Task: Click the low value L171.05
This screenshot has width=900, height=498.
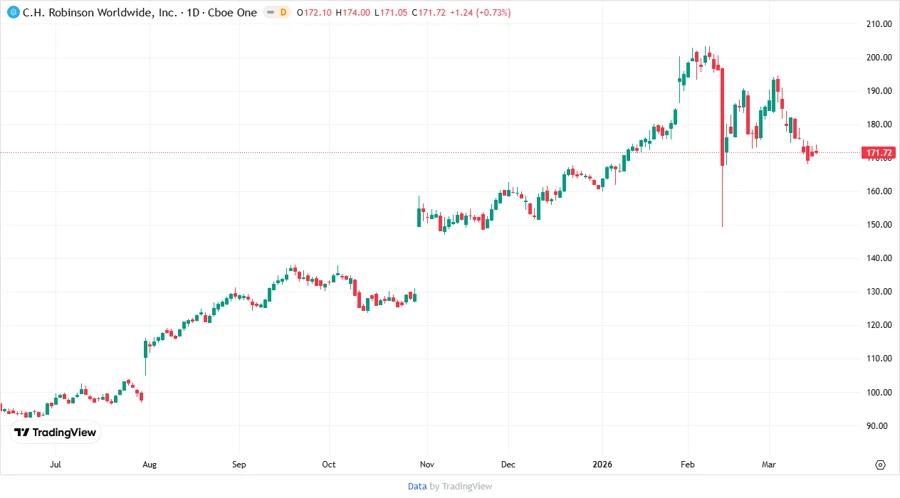Action: point(391,13)
